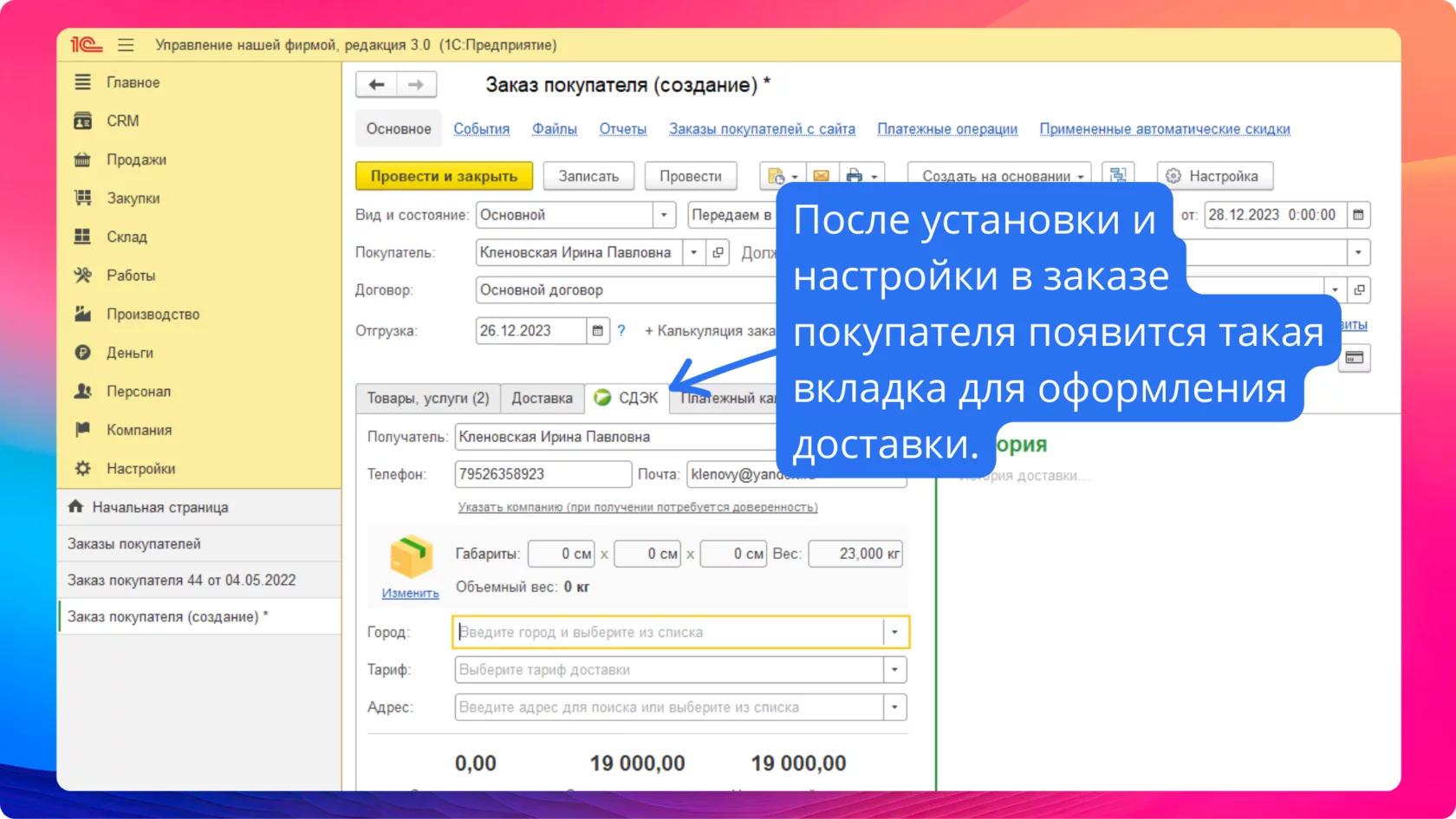Open the Настройки section in sidebar
This screenshot has width=1456, height=819.
tap(140, 469)
